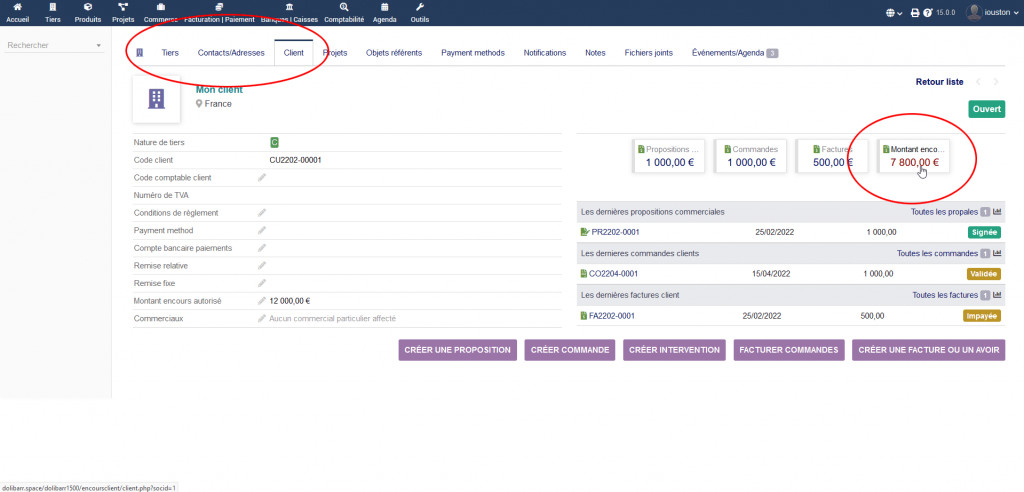Open the Produits module icon
The height and width of the screenshot is (492, 1024).
[x=88, y=8]
